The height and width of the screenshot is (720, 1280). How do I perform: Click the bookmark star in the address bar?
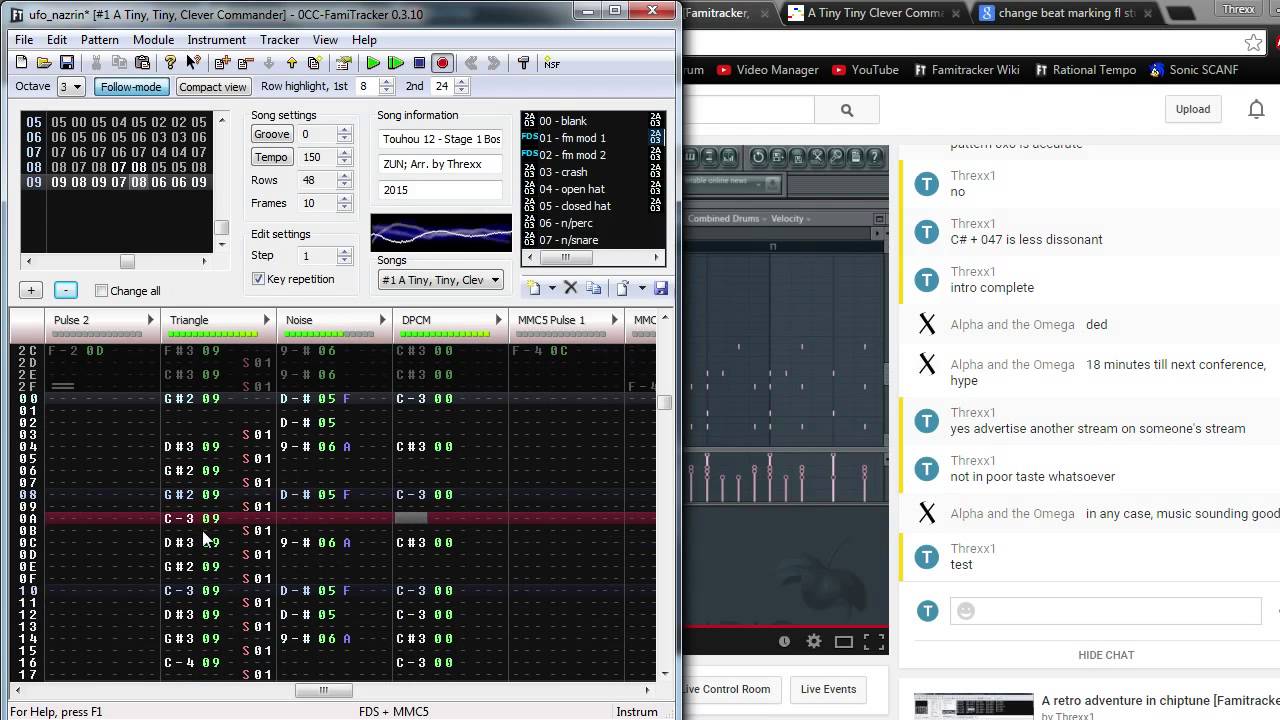pos(1253,42)
